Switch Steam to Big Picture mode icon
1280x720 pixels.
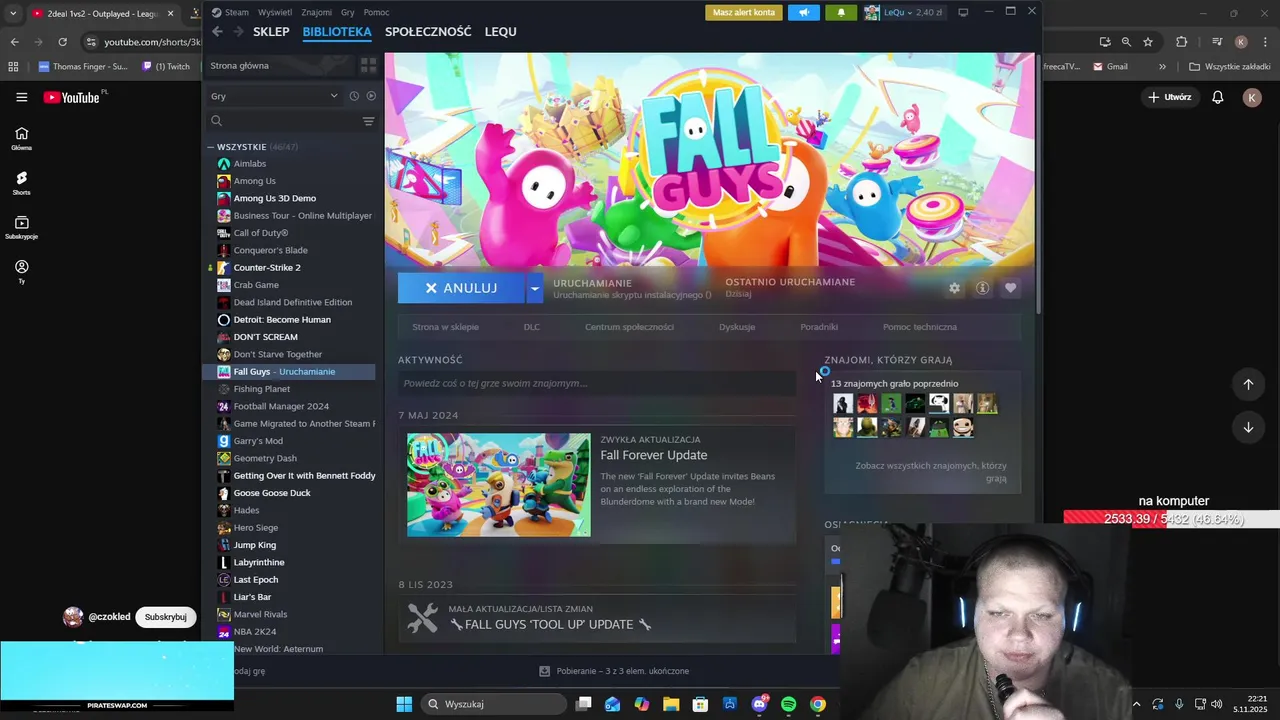pyautogui.click(x=963, y=12)
